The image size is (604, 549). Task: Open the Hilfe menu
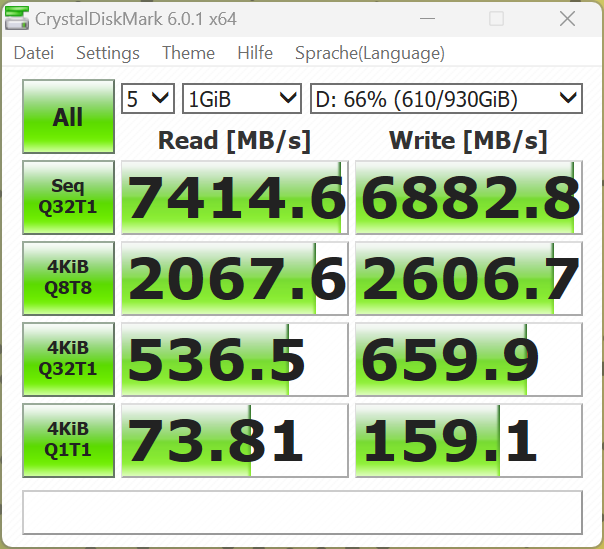coord(255,53)
